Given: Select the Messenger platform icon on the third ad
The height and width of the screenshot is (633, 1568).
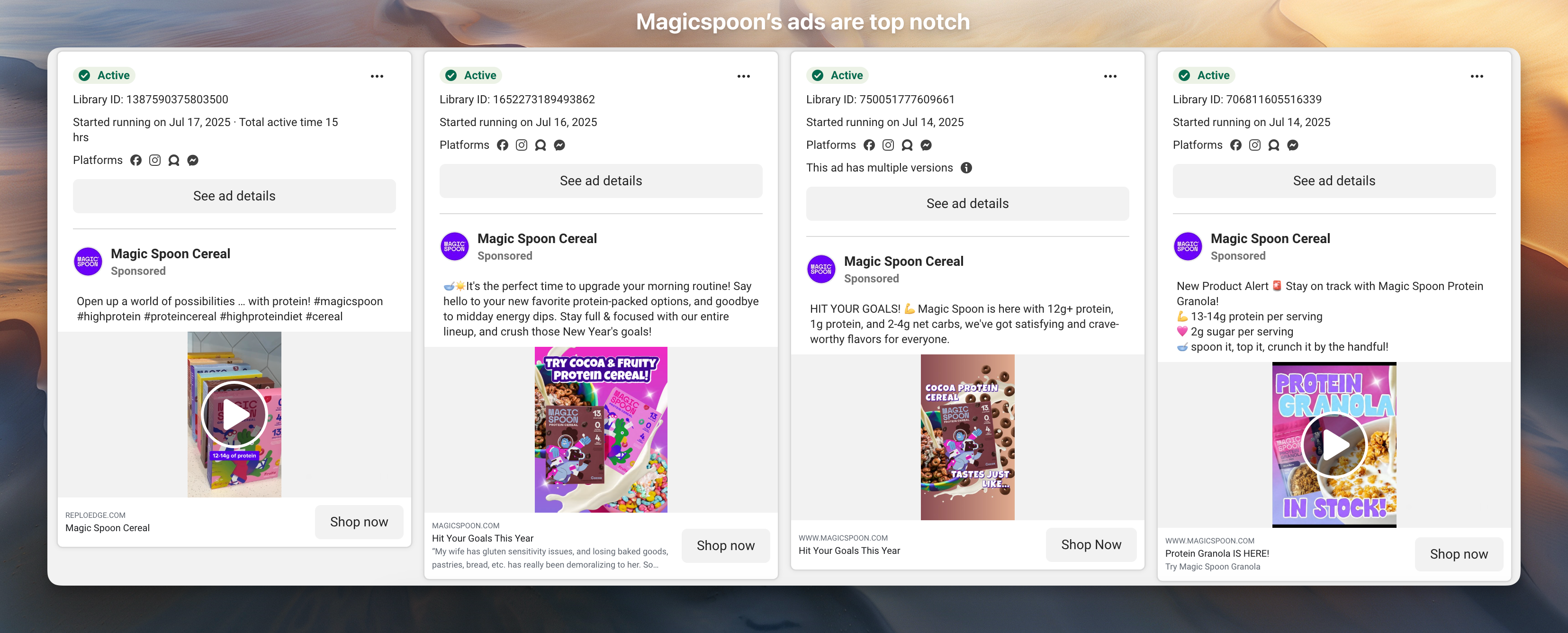Looking at the screenshot, I should (x=925, y=145).
